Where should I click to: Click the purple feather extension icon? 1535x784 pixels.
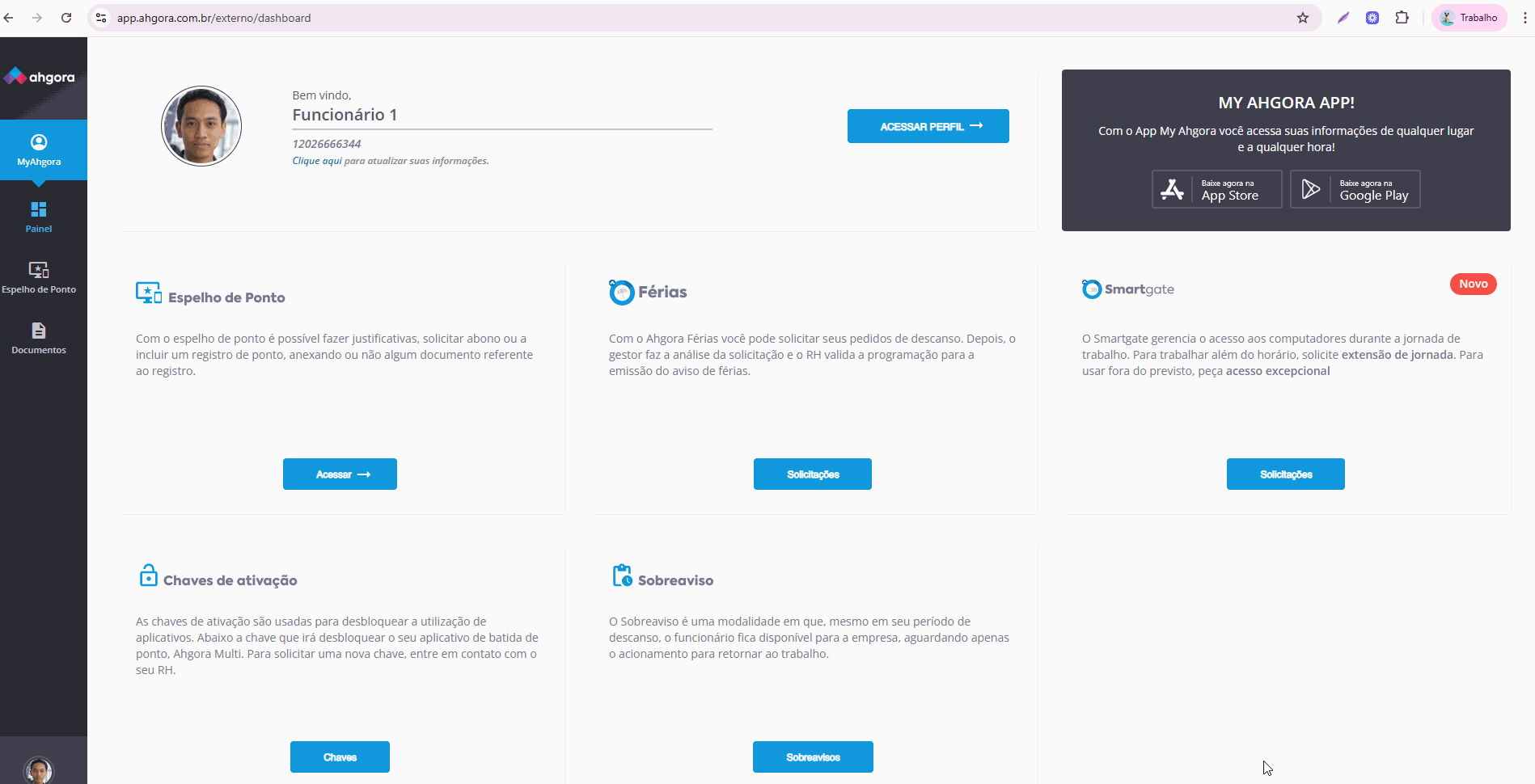click(1343, 18)
